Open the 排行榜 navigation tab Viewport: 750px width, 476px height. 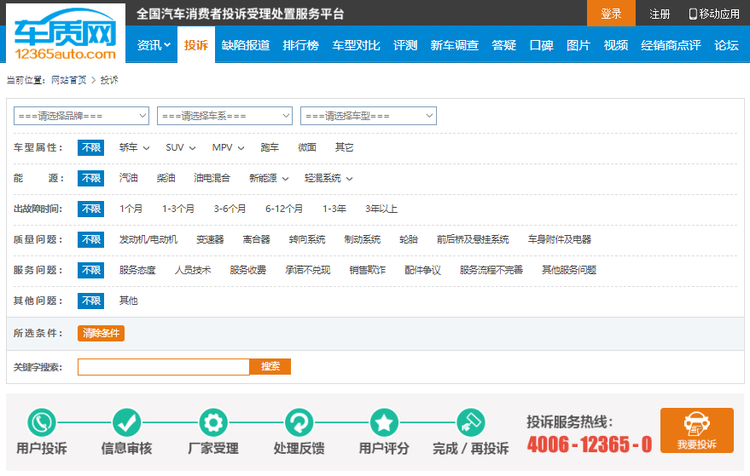[x=301, y=45]
